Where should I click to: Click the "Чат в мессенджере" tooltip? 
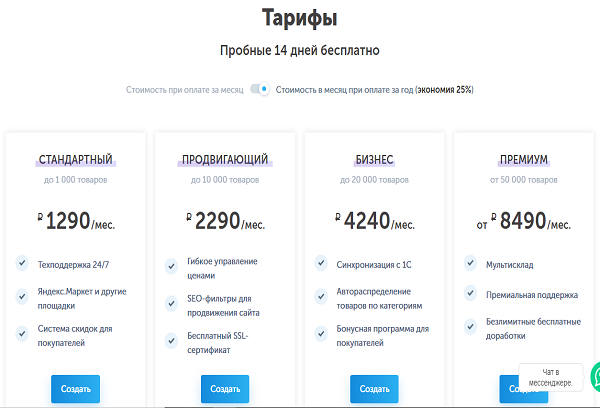(549, 377)
